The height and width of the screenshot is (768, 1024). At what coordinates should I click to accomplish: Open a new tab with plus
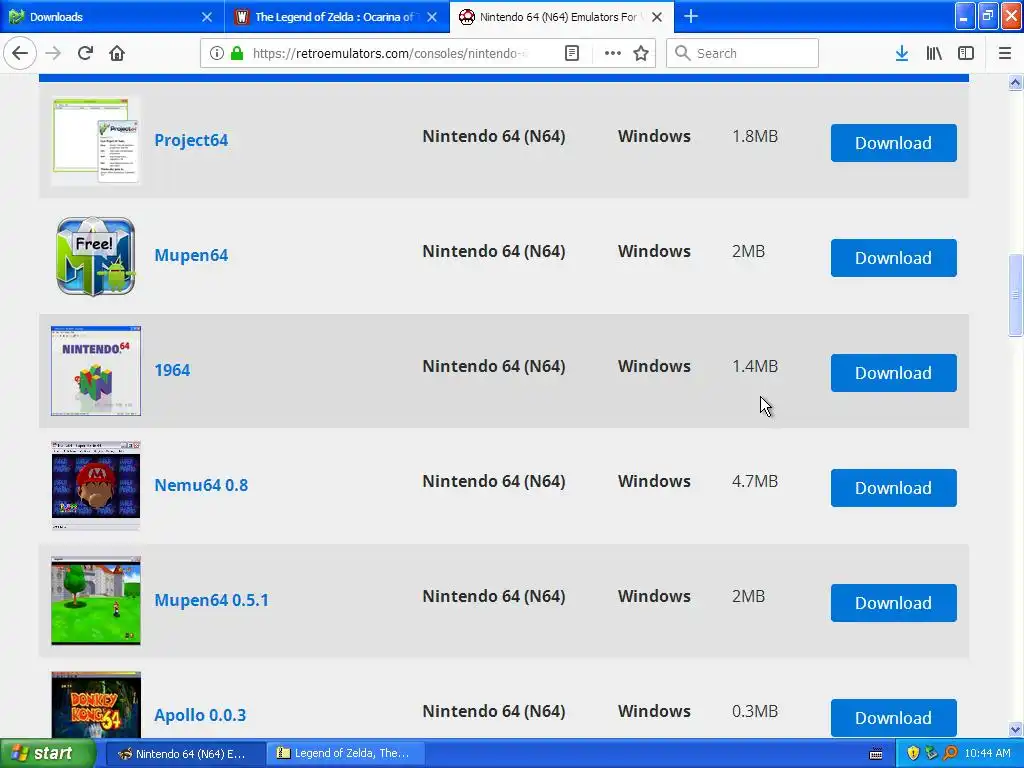(x=691, y=16)
